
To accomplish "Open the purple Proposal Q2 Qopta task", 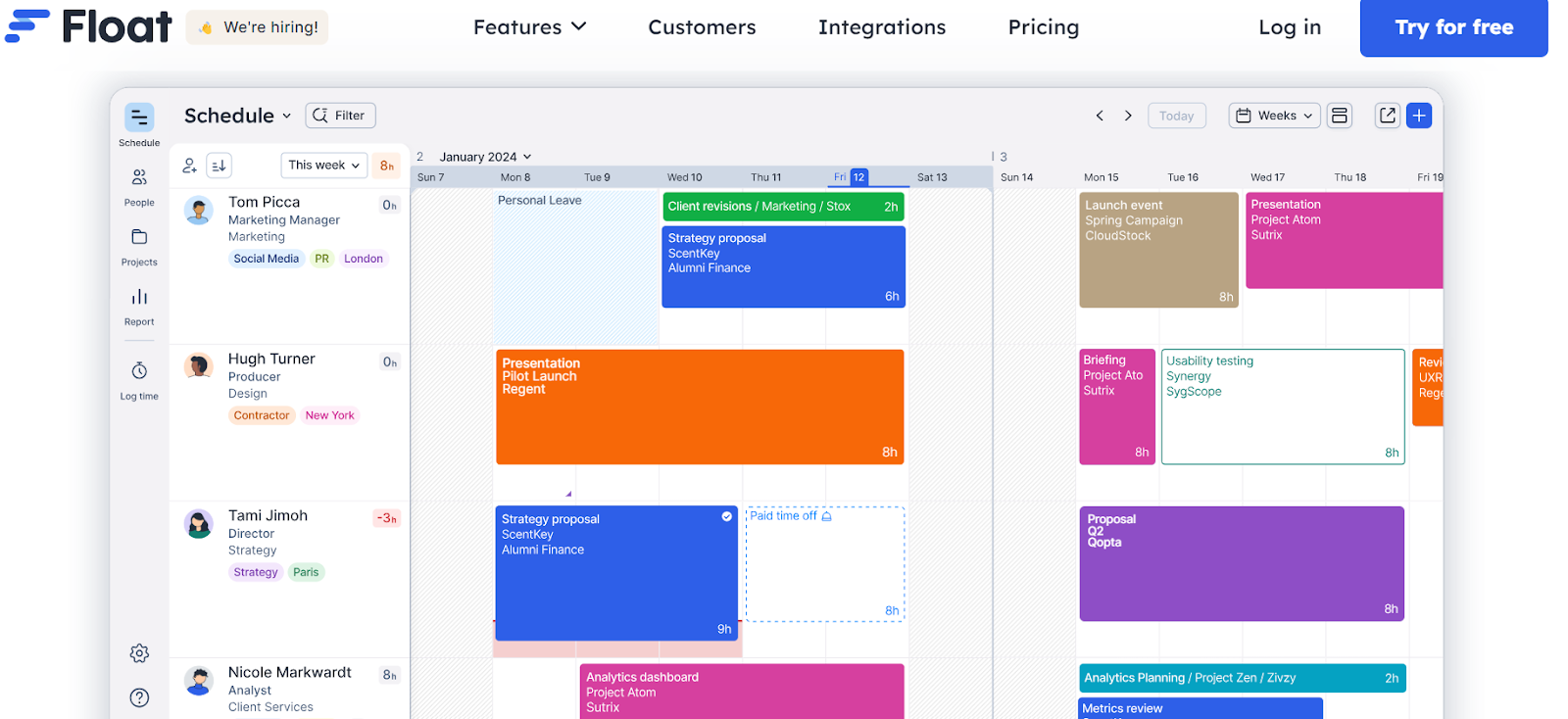I will pos(1242,564).
